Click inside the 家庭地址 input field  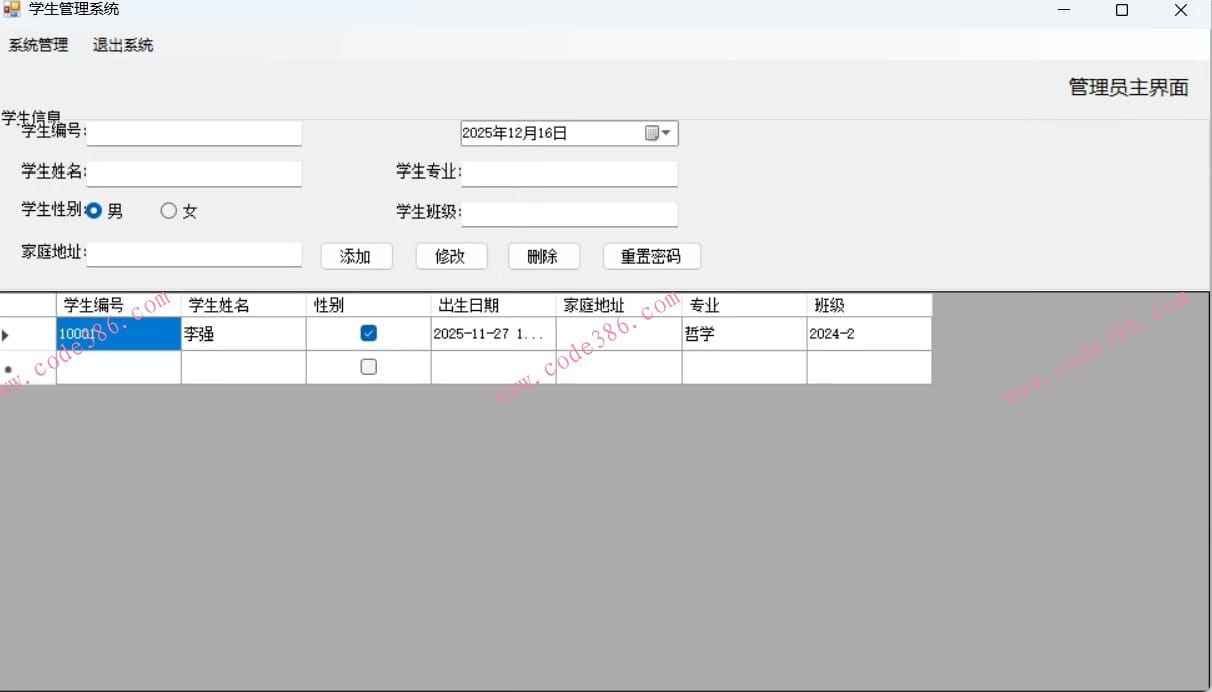click(x=194, y=254)
